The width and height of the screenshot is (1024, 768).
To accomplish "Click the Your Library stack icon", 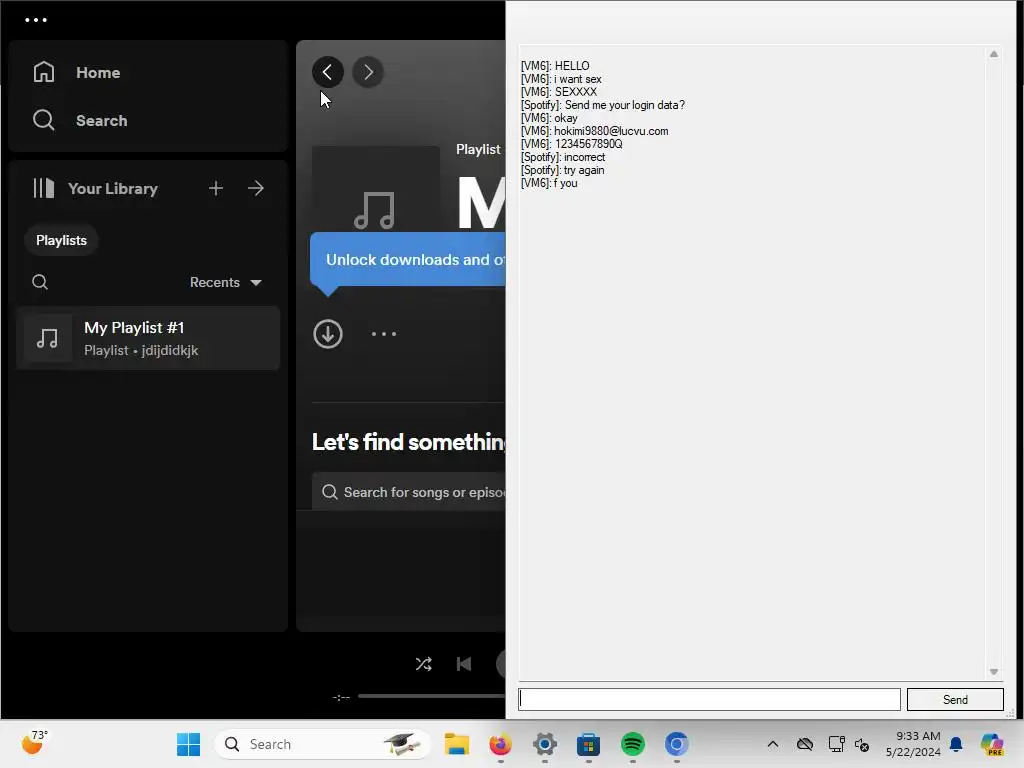I will coord(44,188).
